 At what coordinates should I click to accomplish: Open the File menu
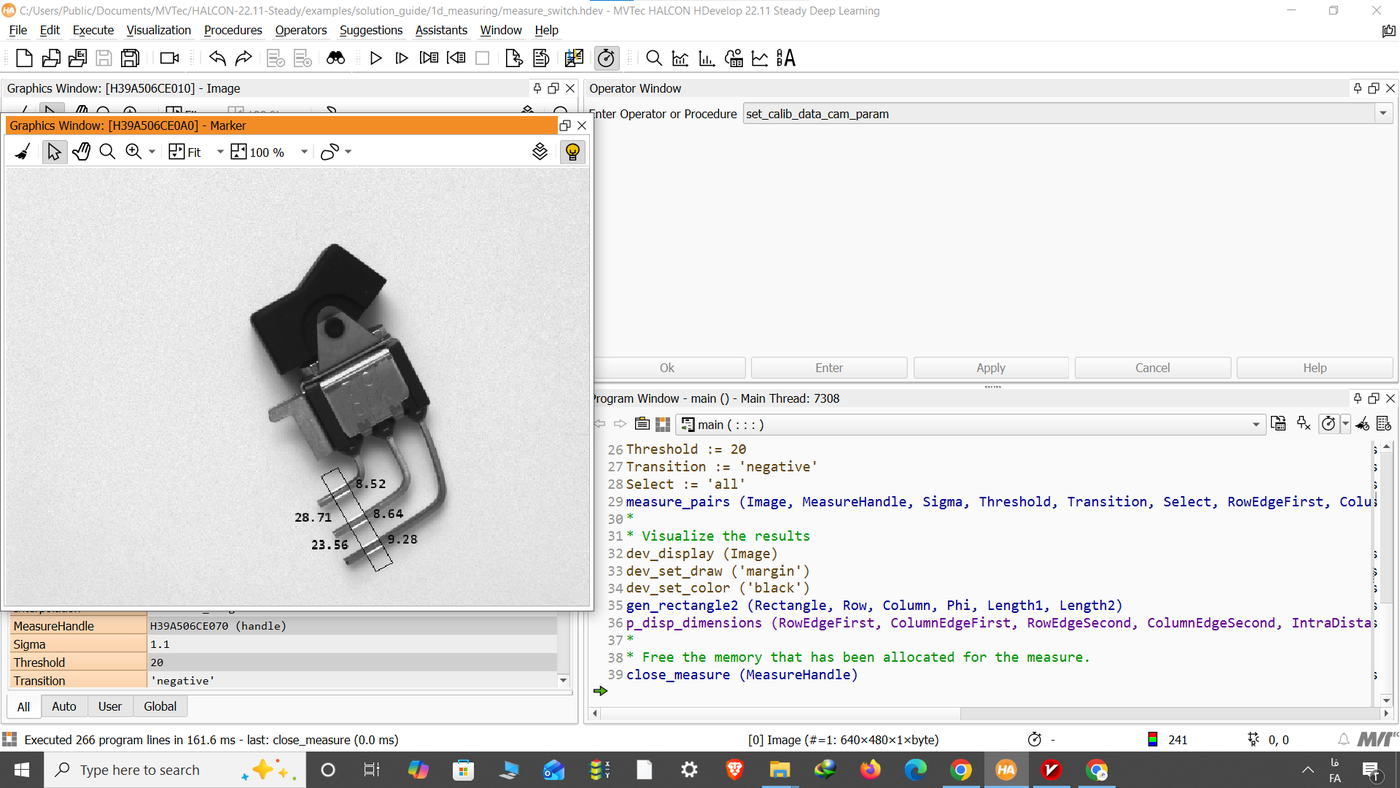pos(18,30)
